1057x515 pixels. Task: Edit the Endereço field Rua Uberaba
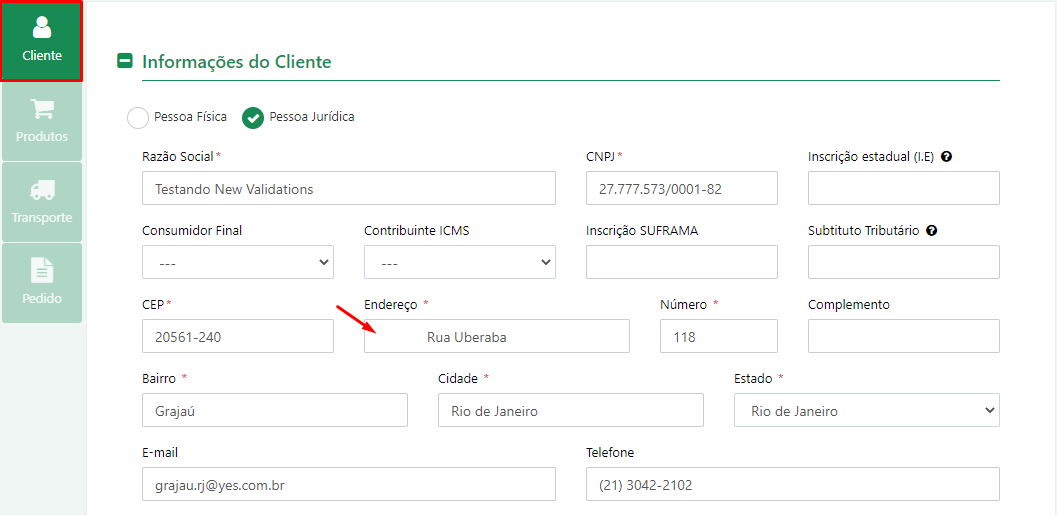tap(497, 336)
